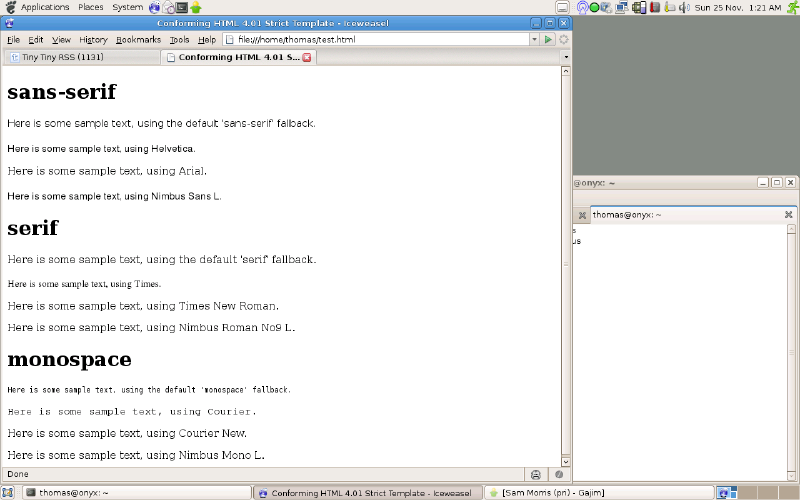The image size is (800, 500).
Task: Click the window selector icon left of the tray
Action: pyautogui.click(x=562, y=7)
